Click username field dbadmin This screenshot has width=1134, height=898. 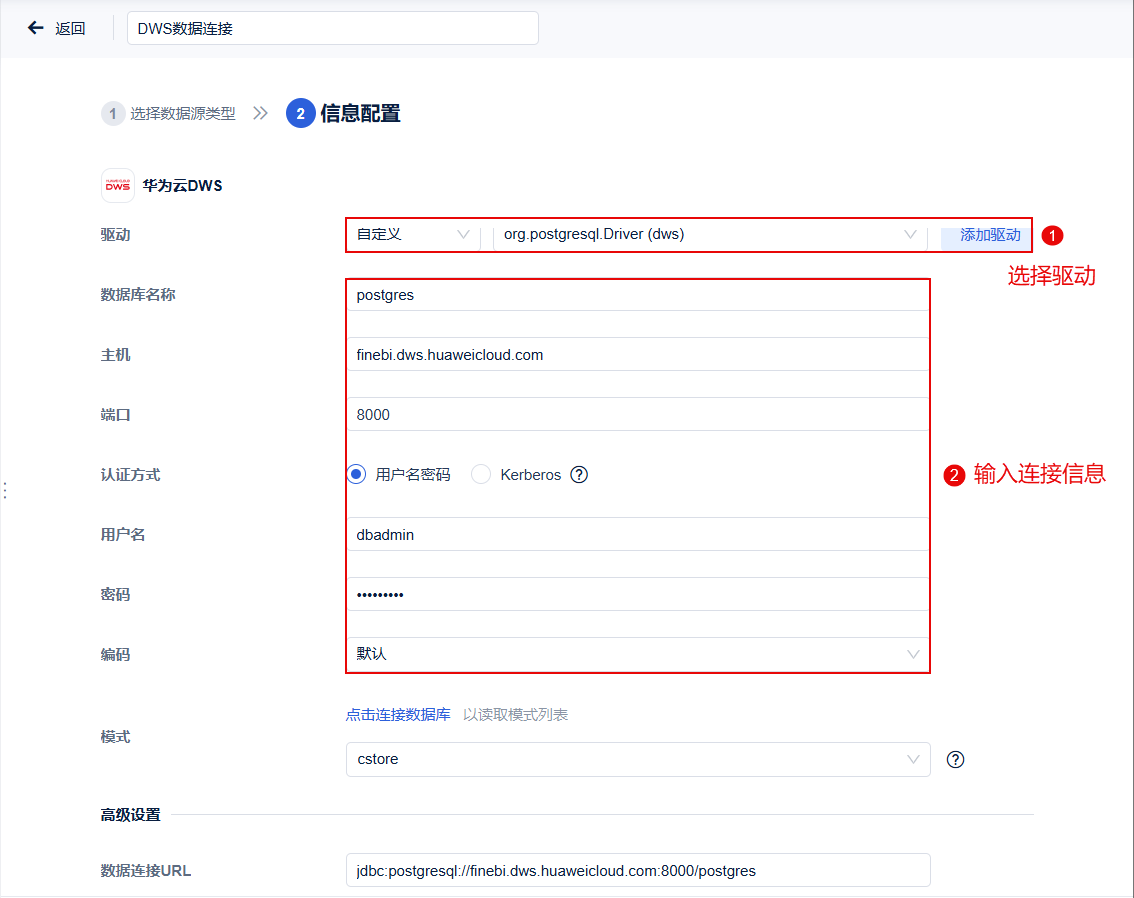pos(638,535)
